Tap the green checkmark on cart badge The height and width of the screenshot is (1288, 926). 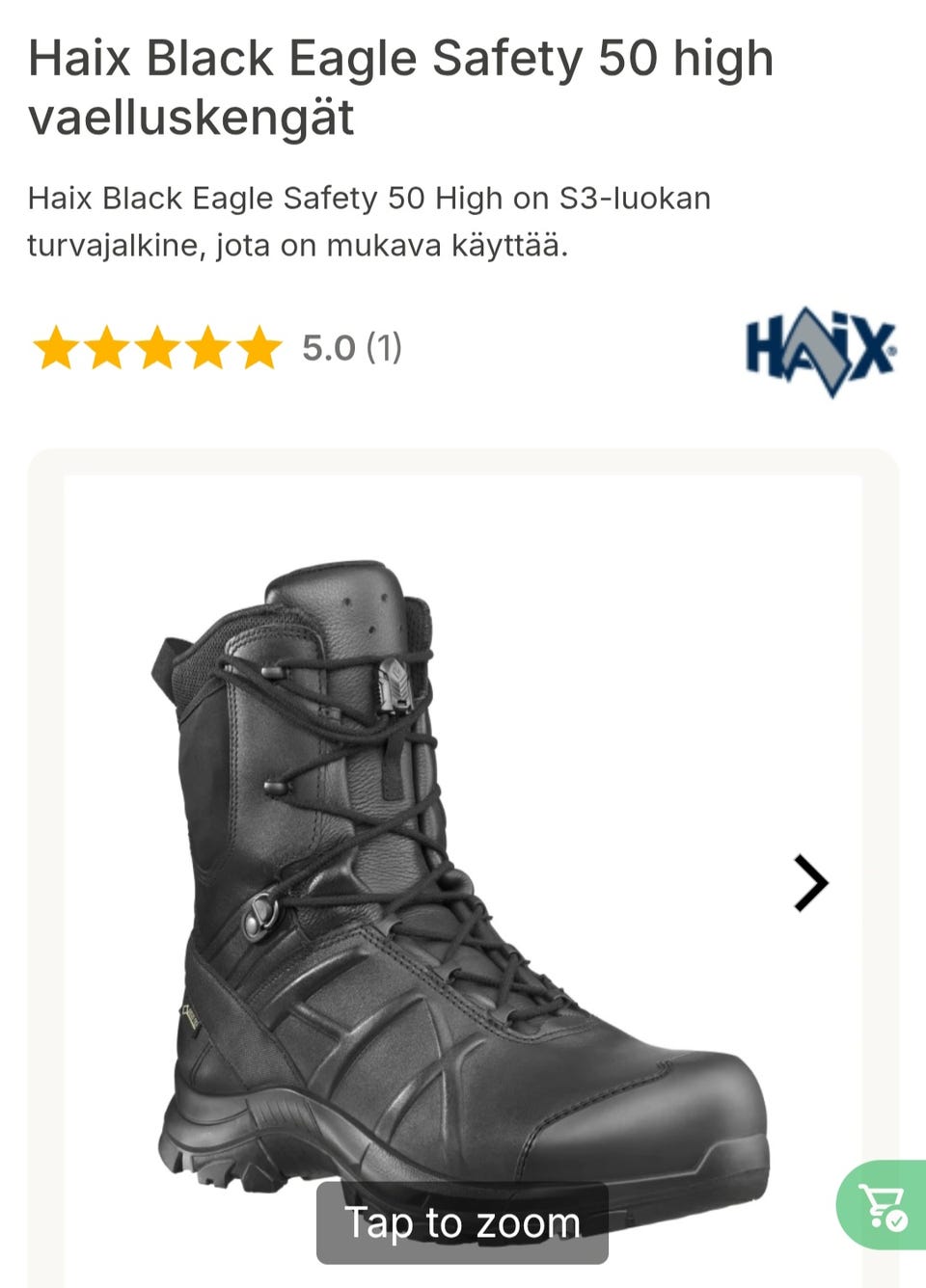click(897, 1221)
